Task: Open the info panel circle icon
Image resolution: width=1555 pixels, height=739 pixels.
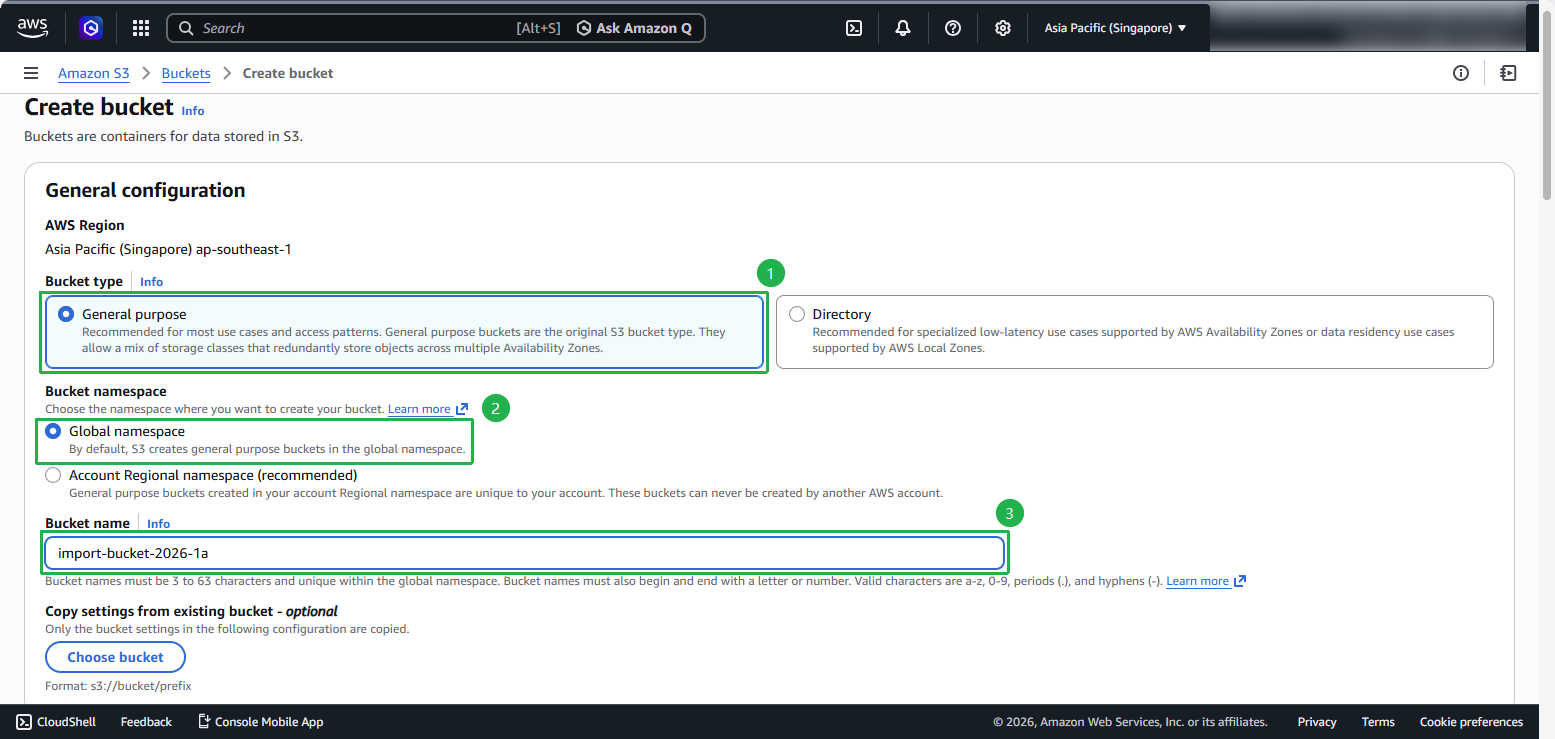Action: [1461, 73]
